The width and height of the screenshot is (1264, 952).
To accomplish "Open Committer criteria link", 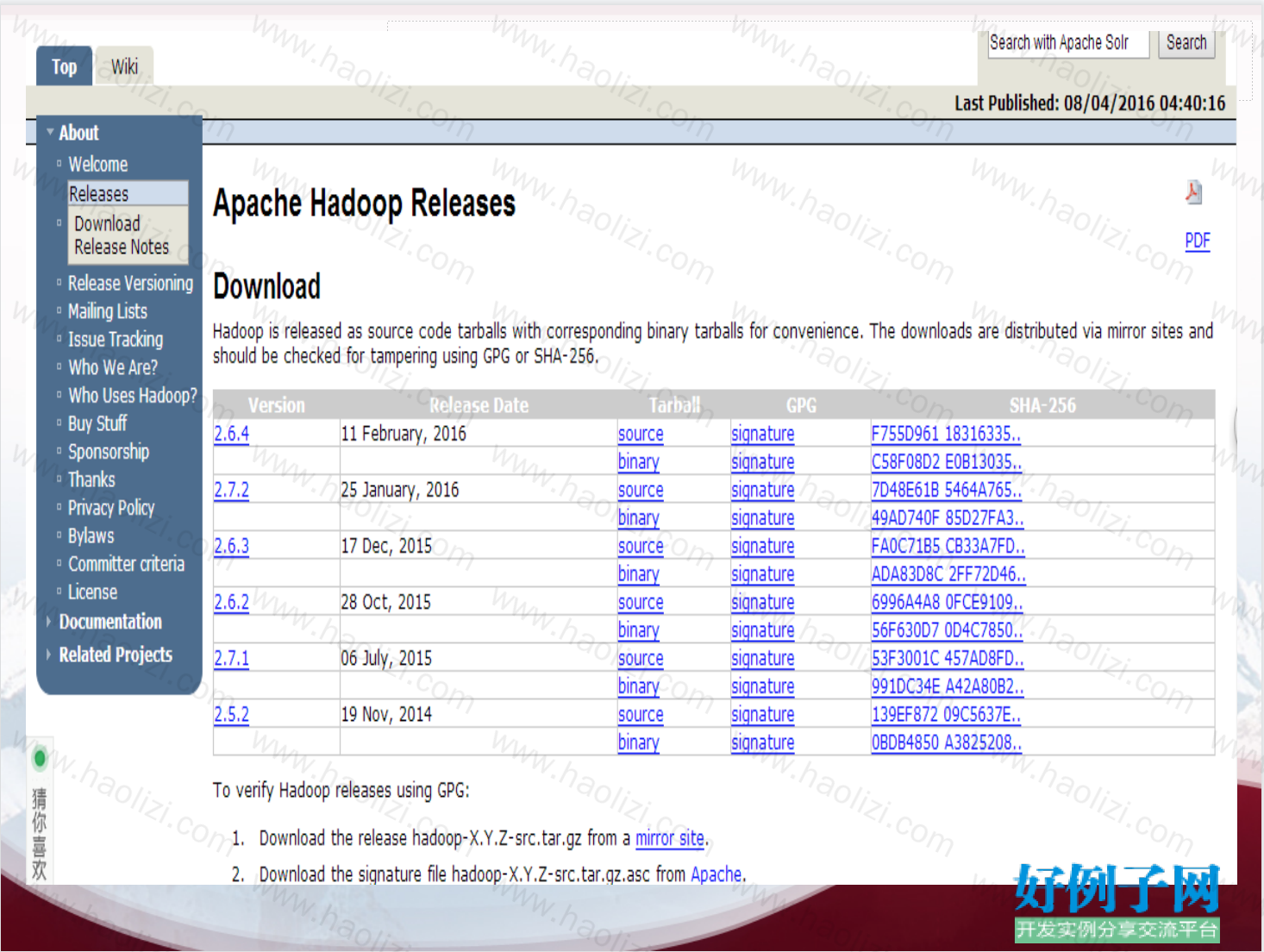I will 127,564.
